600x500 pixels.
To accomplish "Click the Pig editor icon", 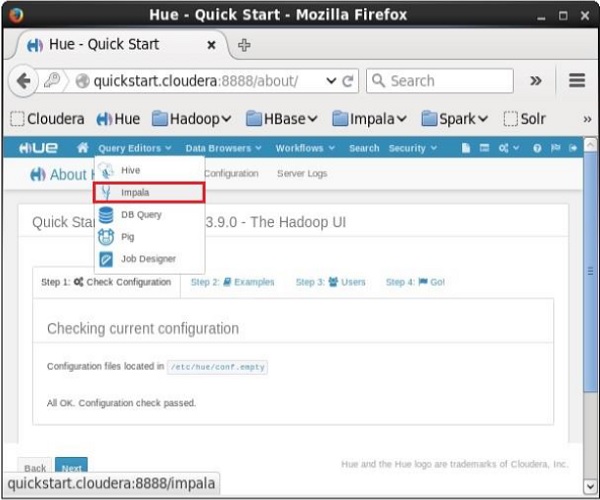I will (x=108, y=236).
